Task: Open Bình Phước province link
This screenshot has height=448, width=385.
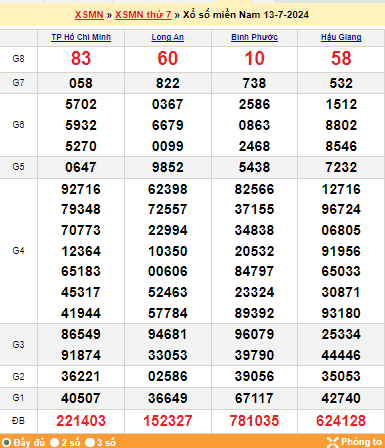Action: click(254, 37)
